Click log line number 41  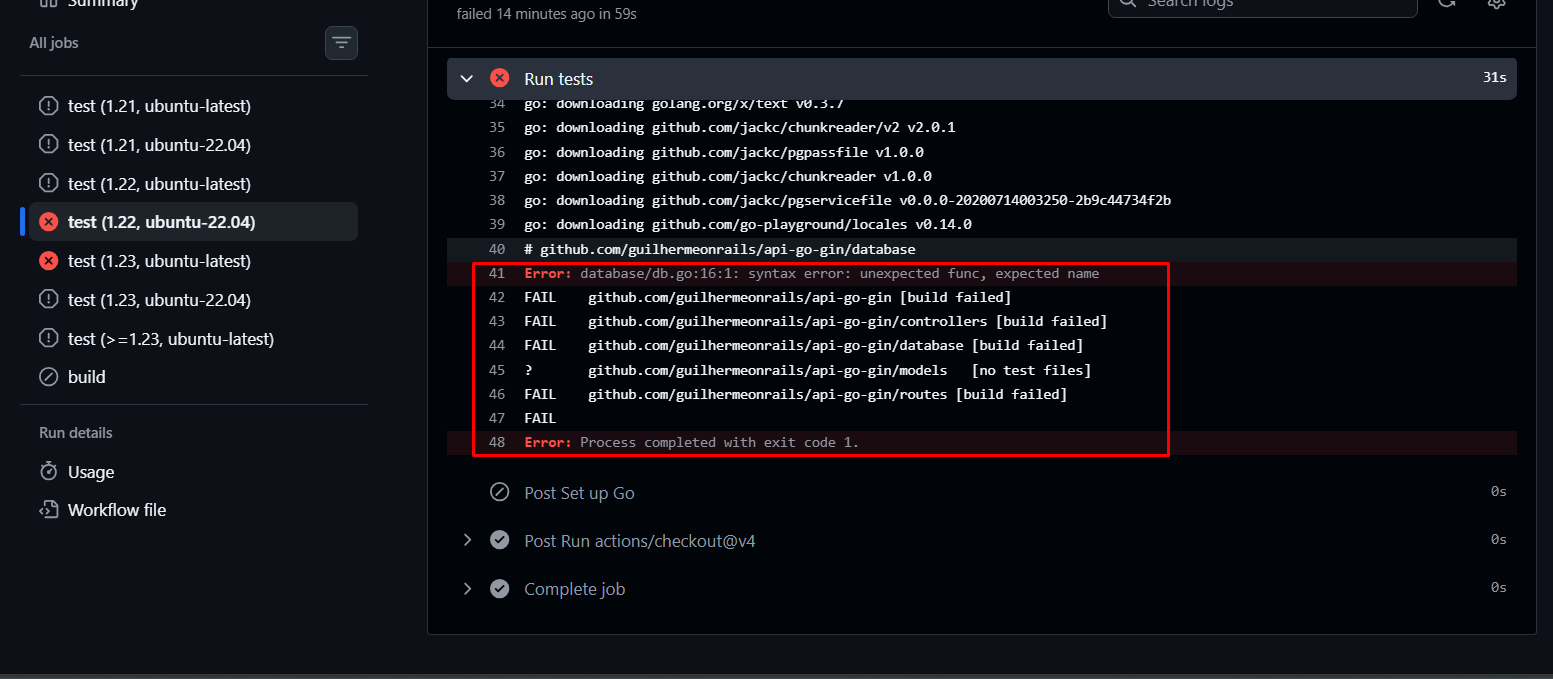tap(497, 273)
